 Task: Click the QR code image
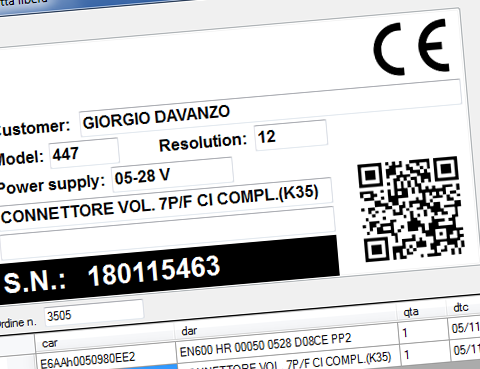coord(411,209)
